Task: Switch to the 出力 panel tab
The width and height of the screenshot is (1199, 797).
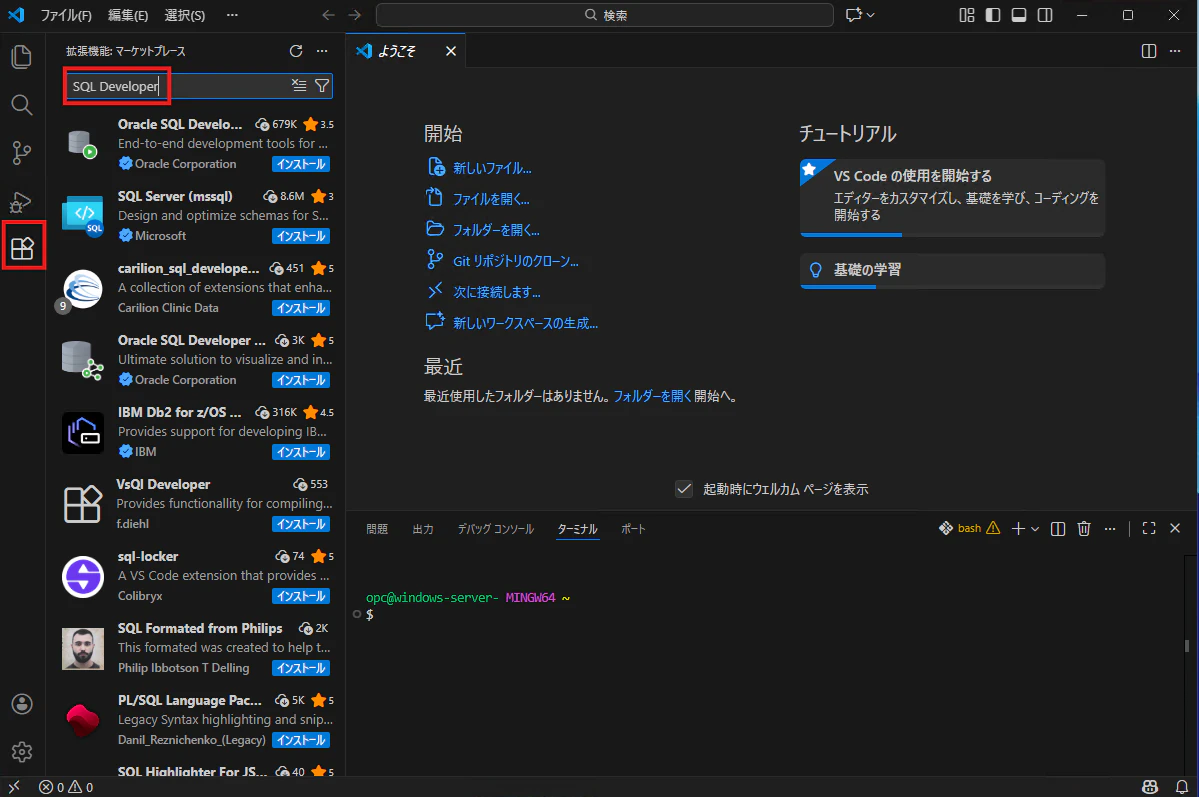Action: coord(423,529)
